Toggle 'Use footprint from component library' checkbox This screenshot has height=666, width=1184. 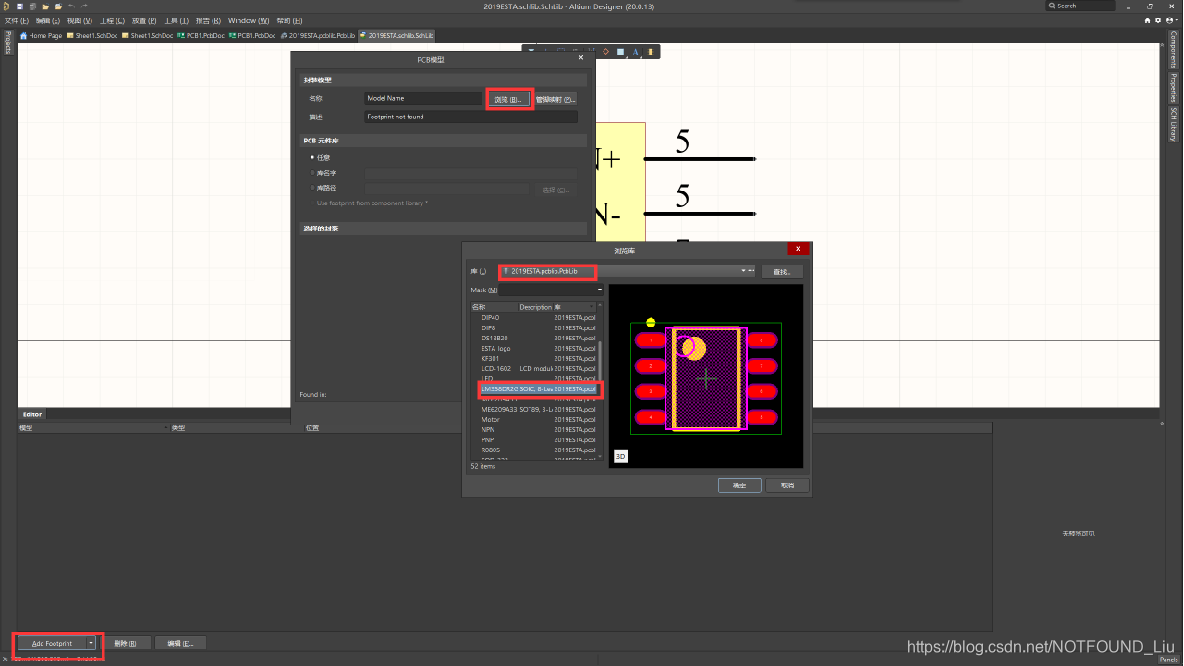pos(312,203)
